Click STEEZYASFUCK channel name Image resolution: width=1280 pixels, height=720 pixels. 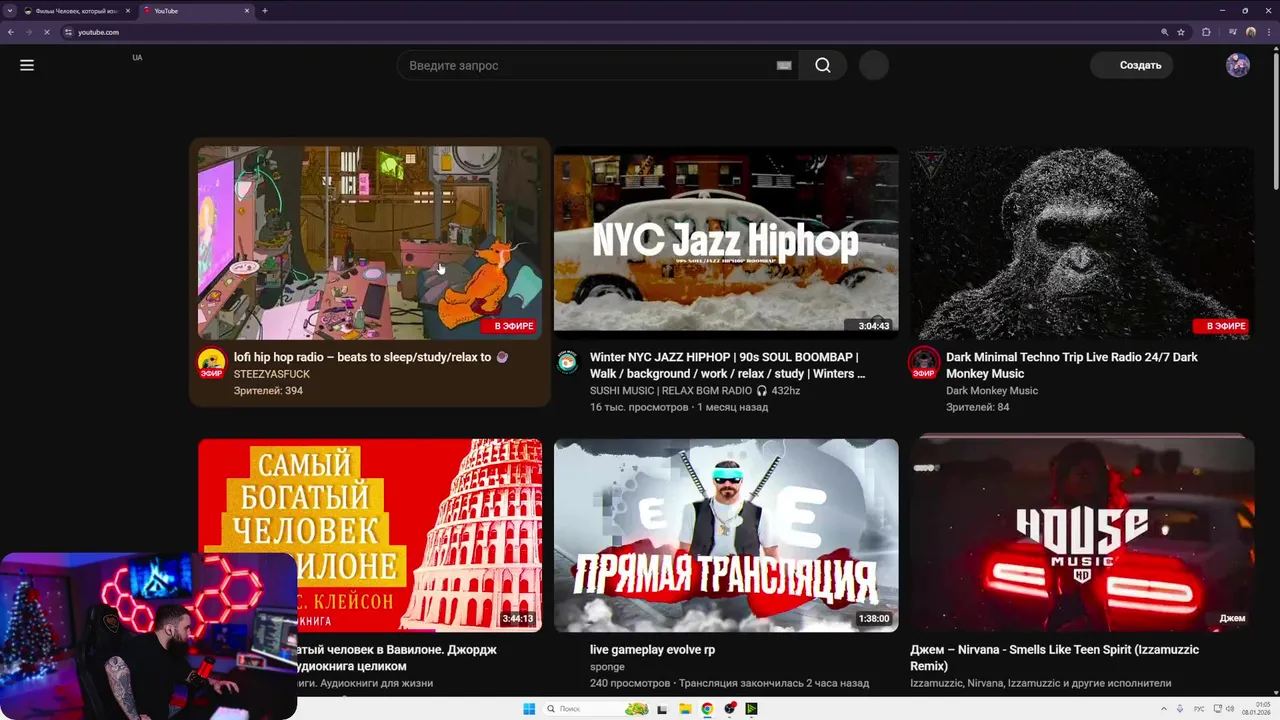tap(272, 374)
